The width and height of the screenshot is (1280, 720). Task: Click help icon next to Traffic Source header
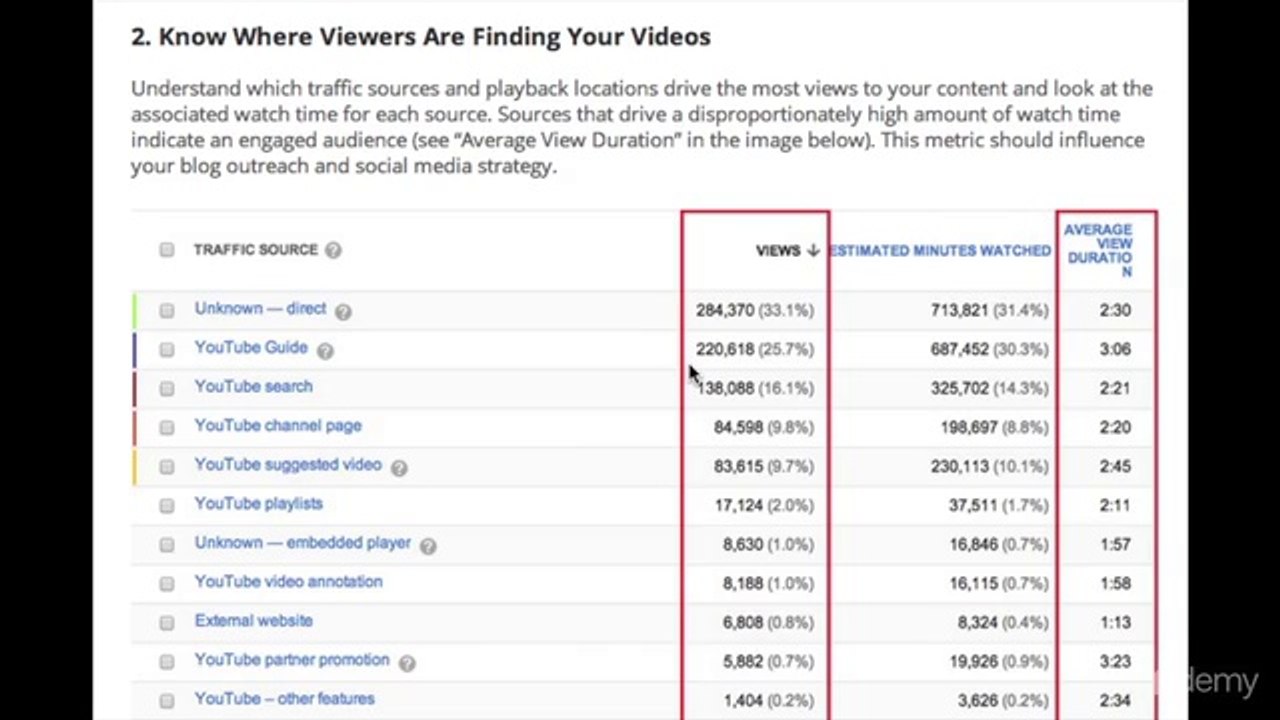pos(333,250)
